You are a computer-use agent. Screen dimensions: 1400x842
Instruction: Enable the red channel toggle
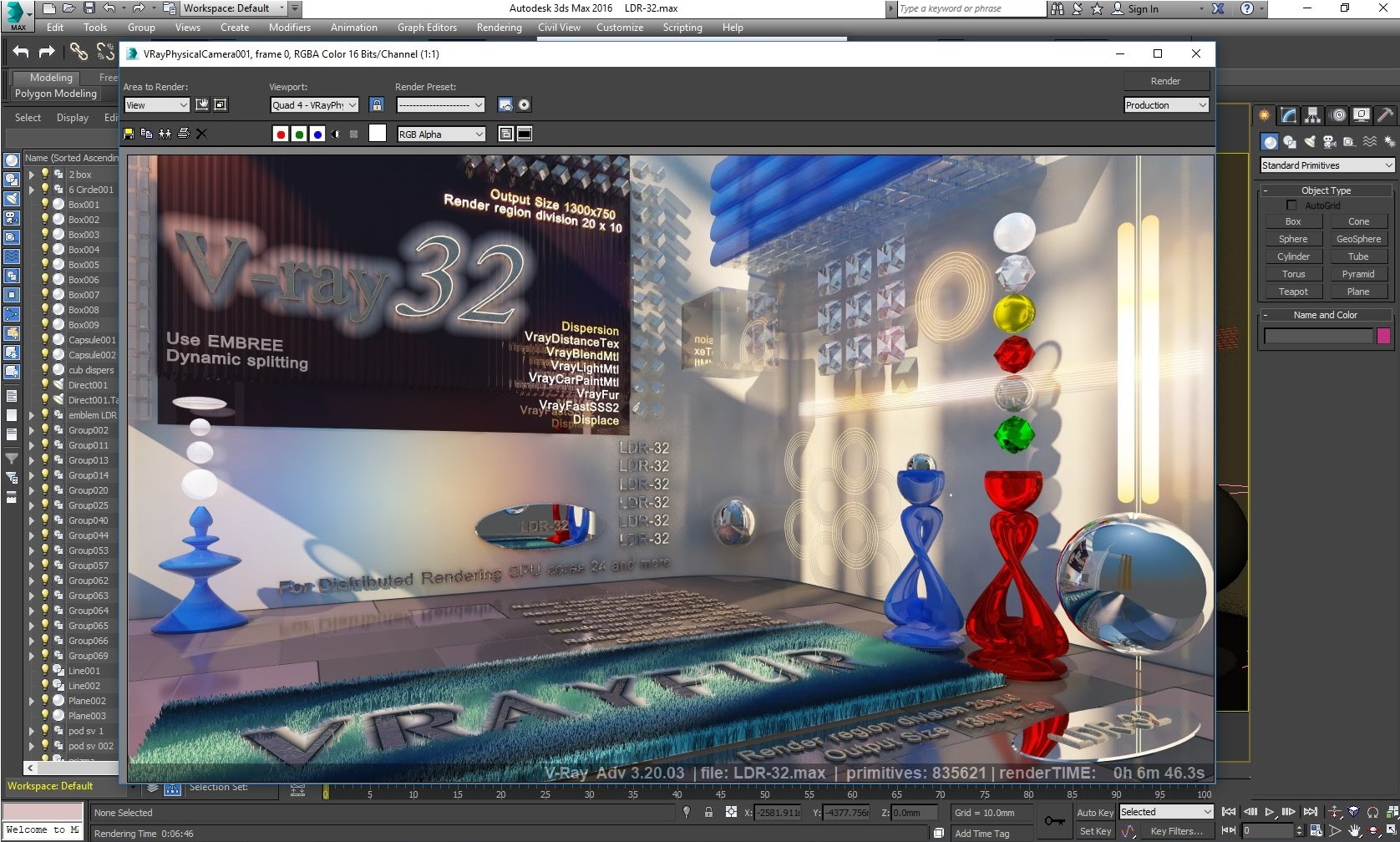[281, 134]
